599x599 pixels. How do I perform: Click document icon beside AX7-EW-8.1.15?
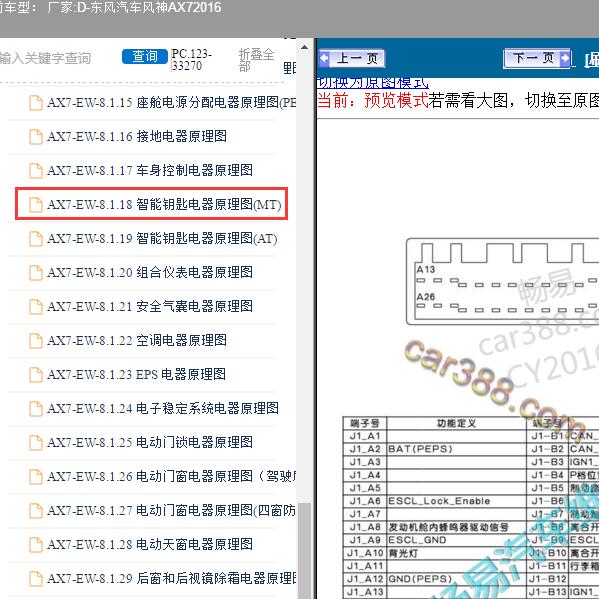[36, 103]
